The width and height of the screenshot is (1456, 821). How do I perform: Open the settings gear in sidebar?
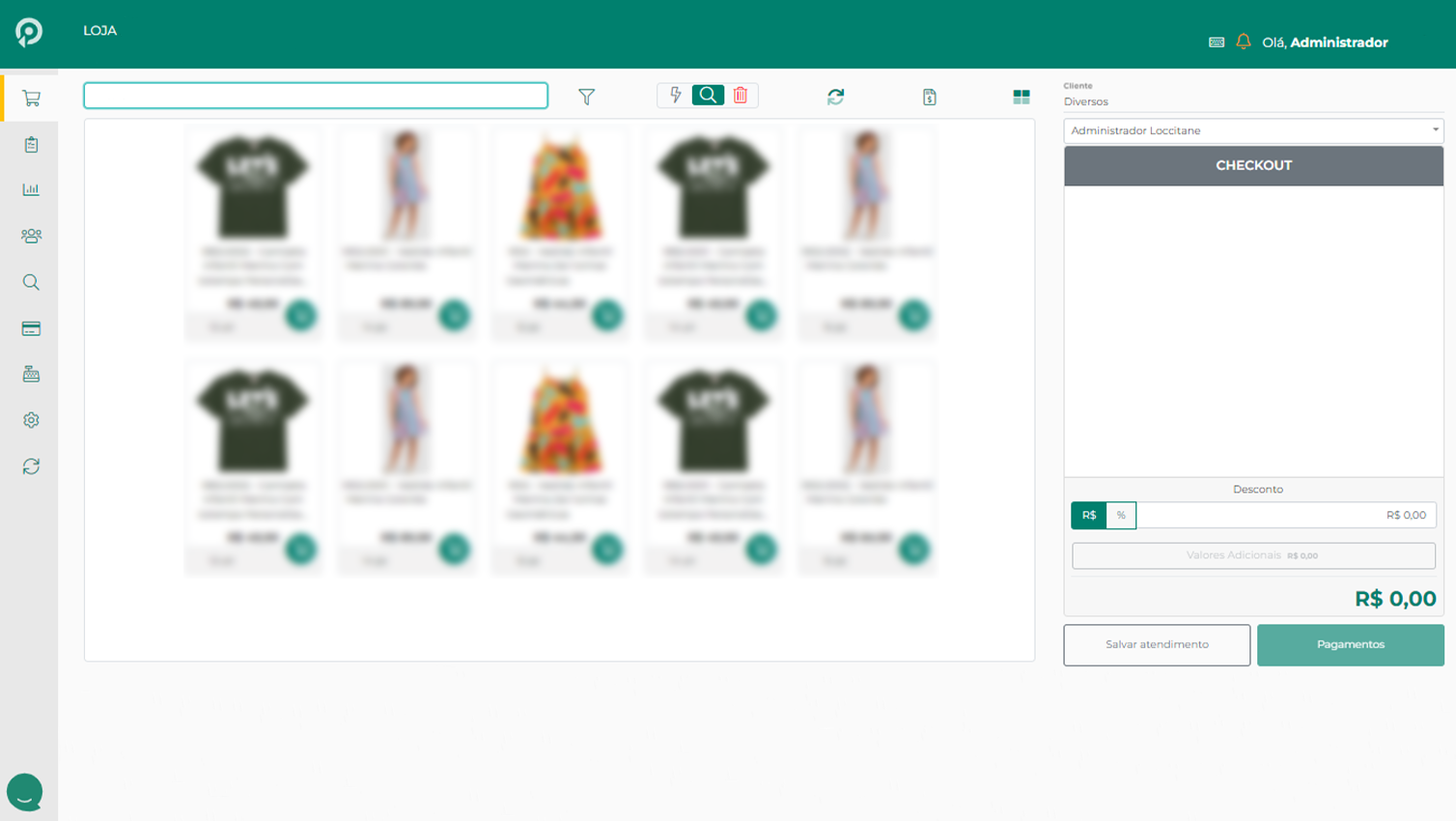(31, 420)
